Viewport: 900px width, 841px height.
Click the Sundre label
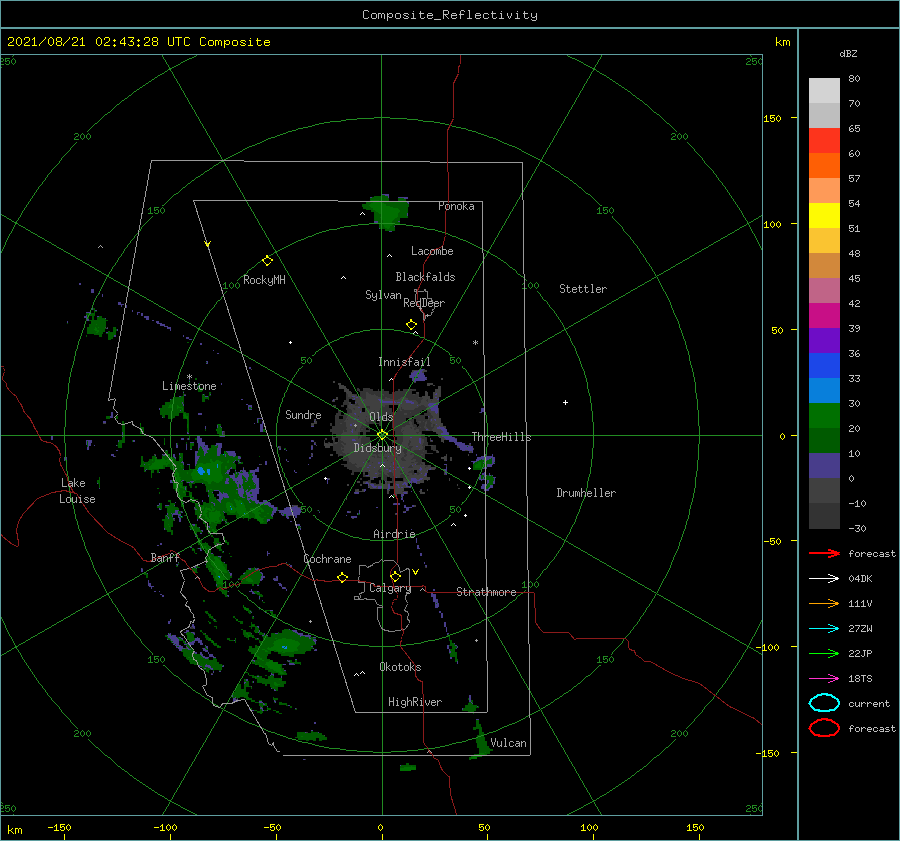pyautogui.click(x=303, y=414)
